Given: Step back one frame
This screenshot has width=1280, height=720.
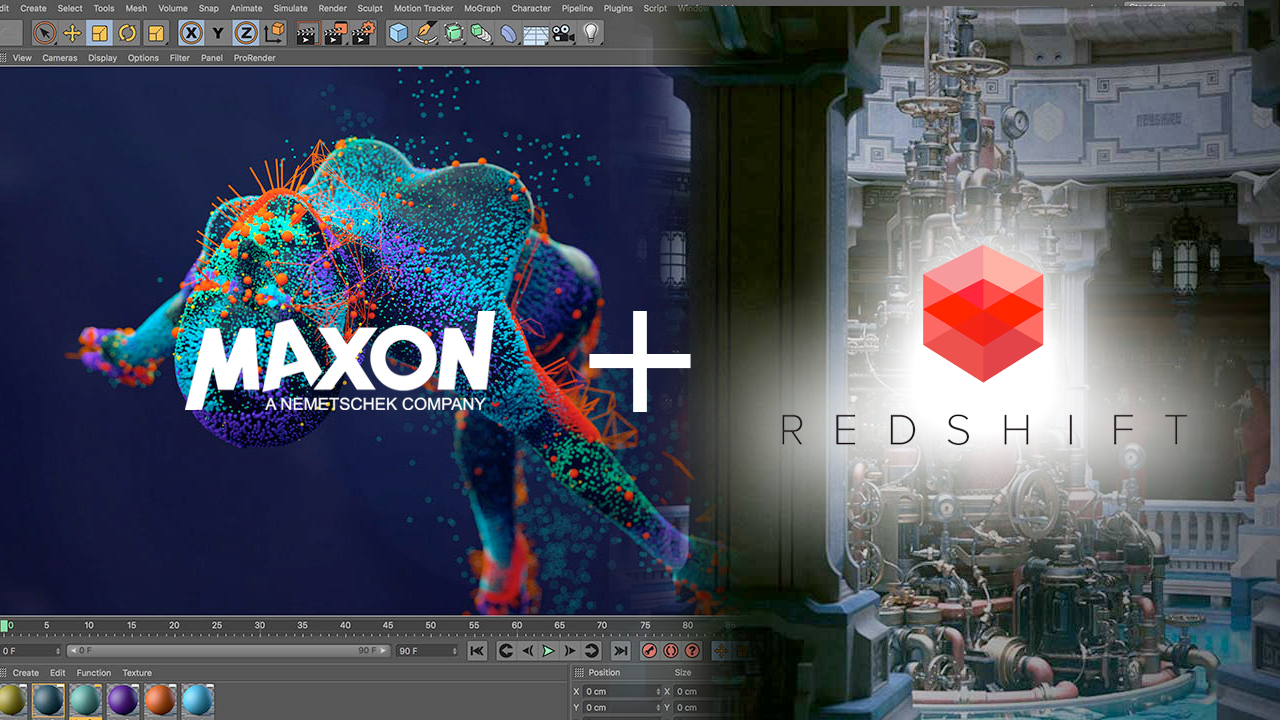Looking at the screenshot, I should [x=527, y=651].
